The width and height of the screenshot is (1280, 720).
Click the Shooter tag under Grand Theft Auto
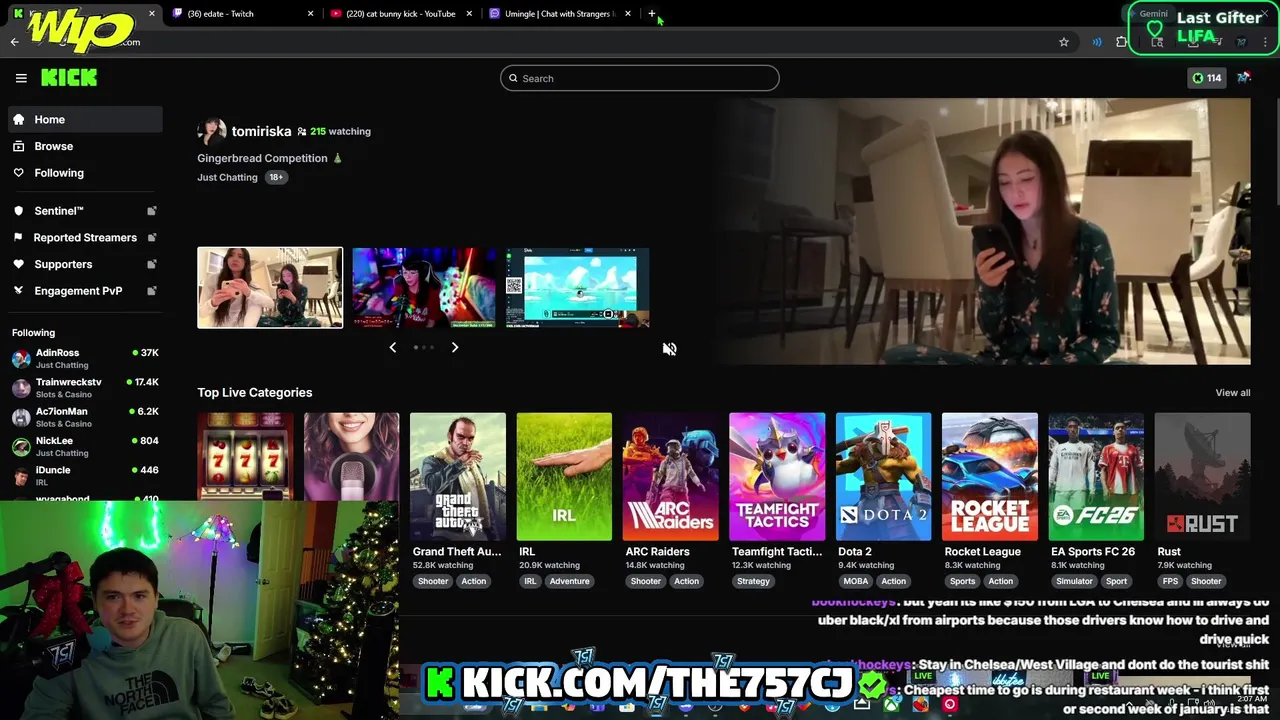pyautogui.click(x=433, y=581)
